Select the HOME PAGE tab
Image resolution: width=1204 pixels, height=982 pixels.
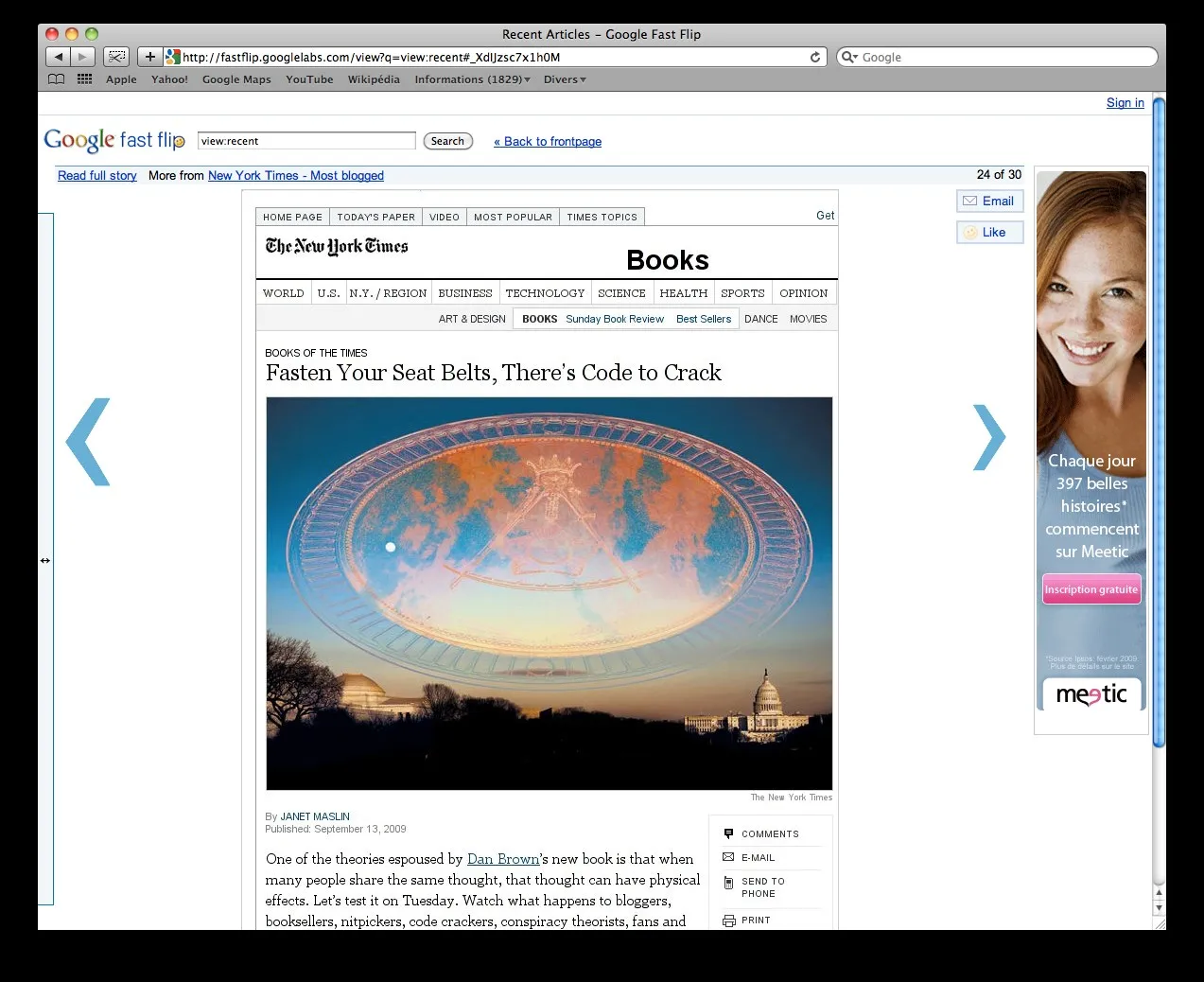[292, 217]
